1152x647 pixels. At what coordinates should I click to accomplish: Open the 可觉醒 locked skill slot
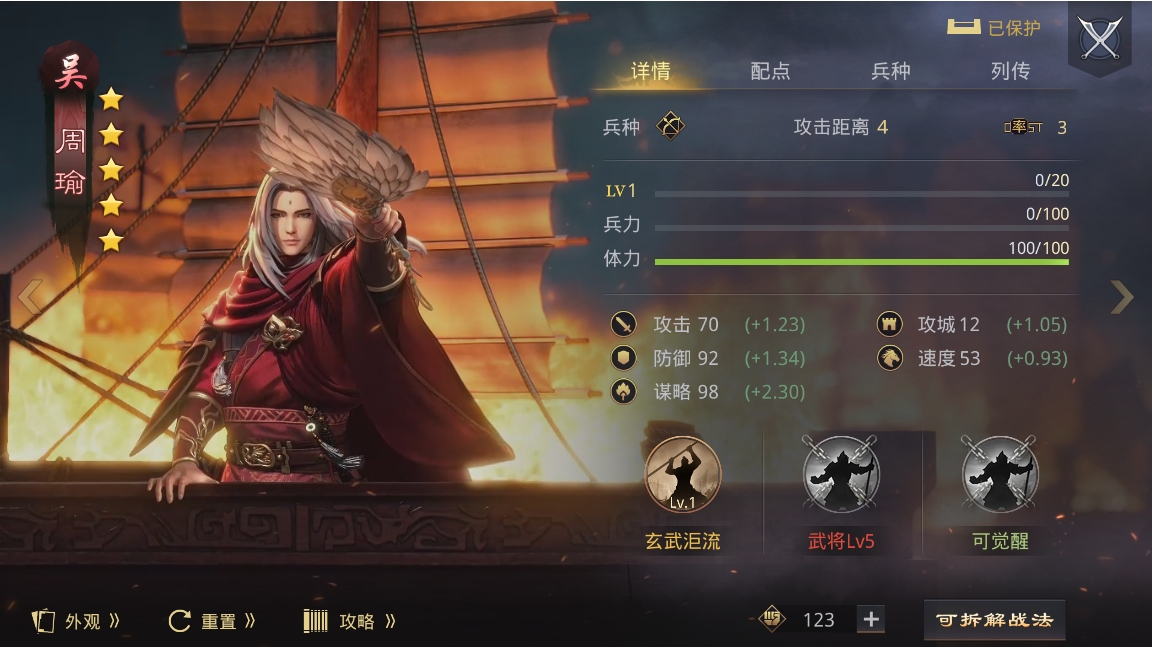point(1000,474)
